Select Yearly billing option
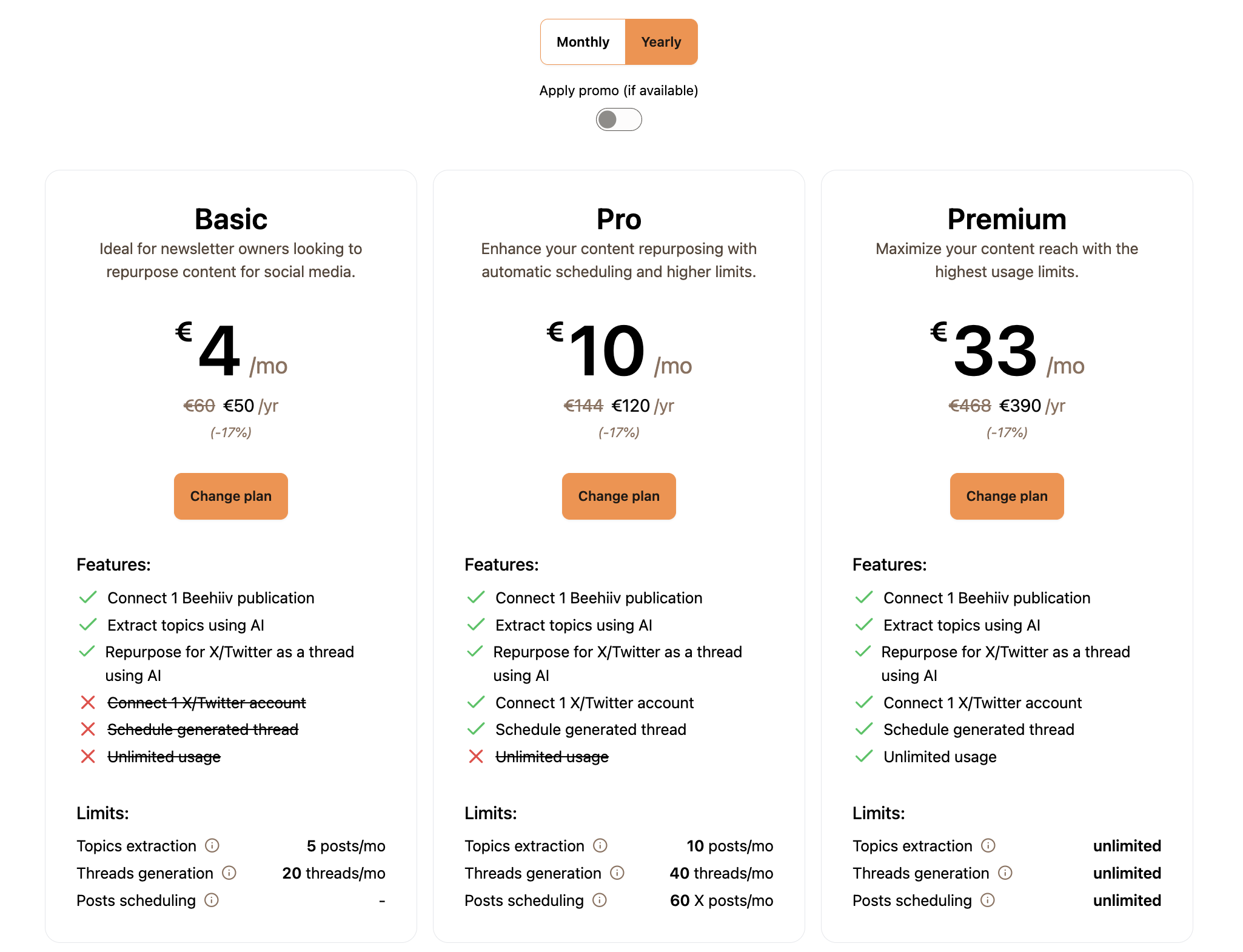This screenshot has width=1243, height=952. pos(661,42)
